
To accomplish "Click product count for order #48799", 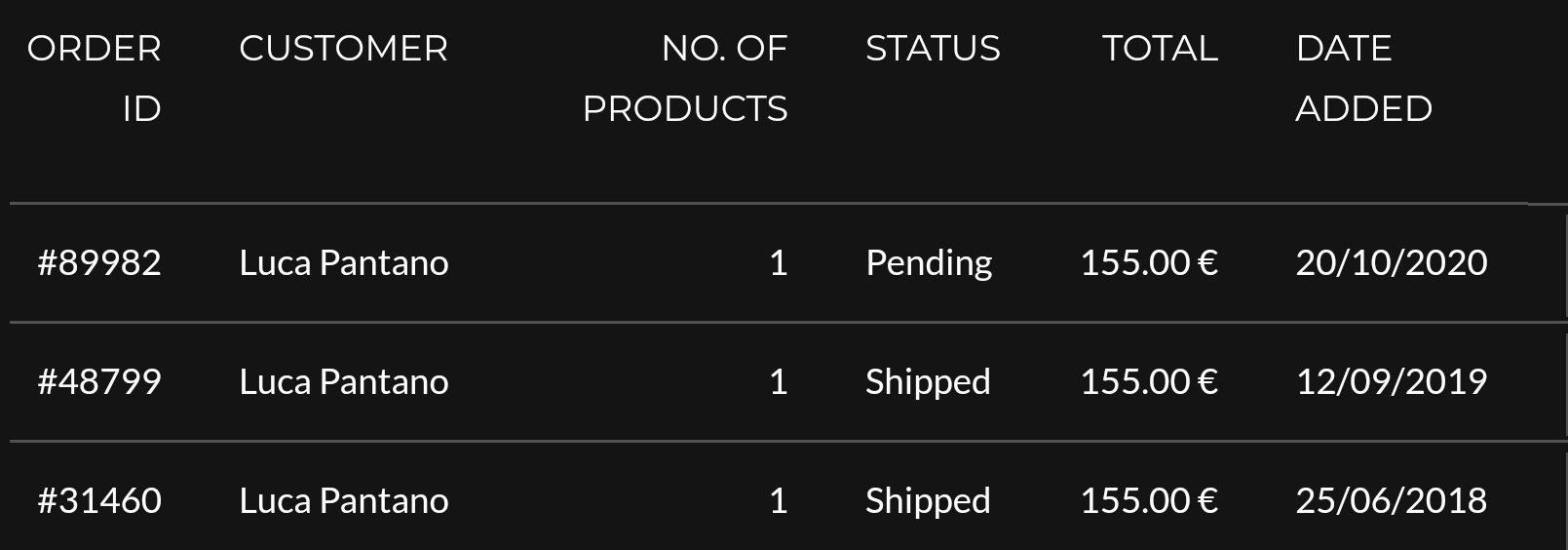I will point(778,381).
